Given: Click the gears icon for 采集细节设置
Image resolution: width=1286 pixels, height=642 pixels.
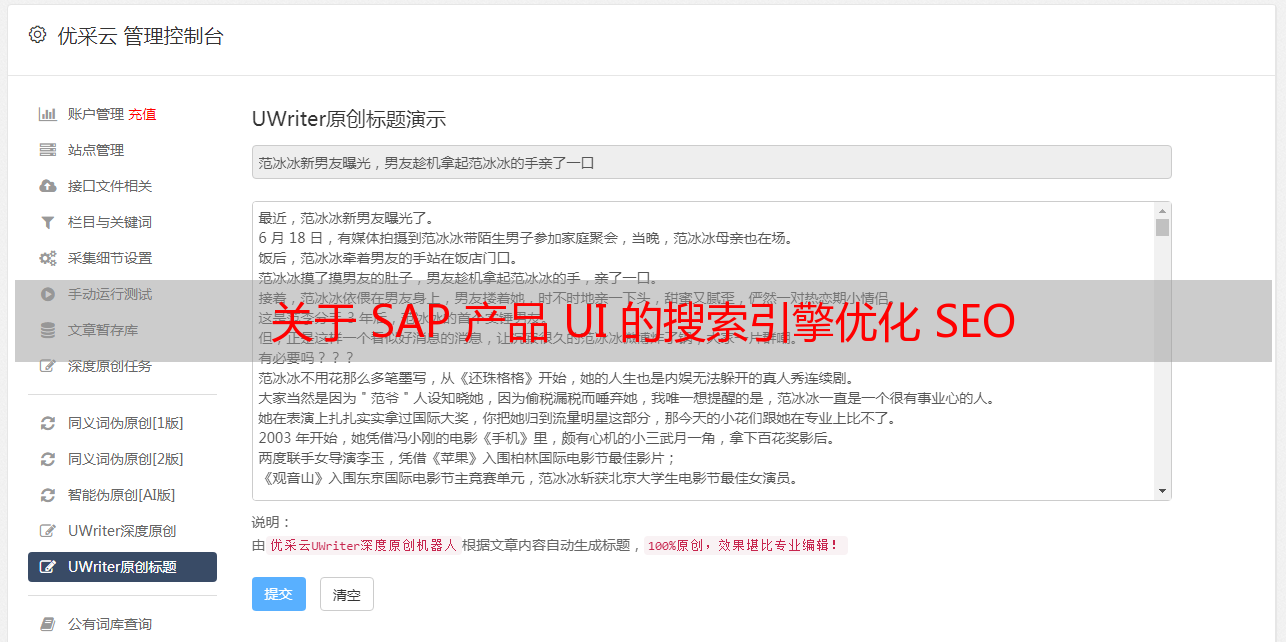Looking at the screenshot, I should 47,258.
